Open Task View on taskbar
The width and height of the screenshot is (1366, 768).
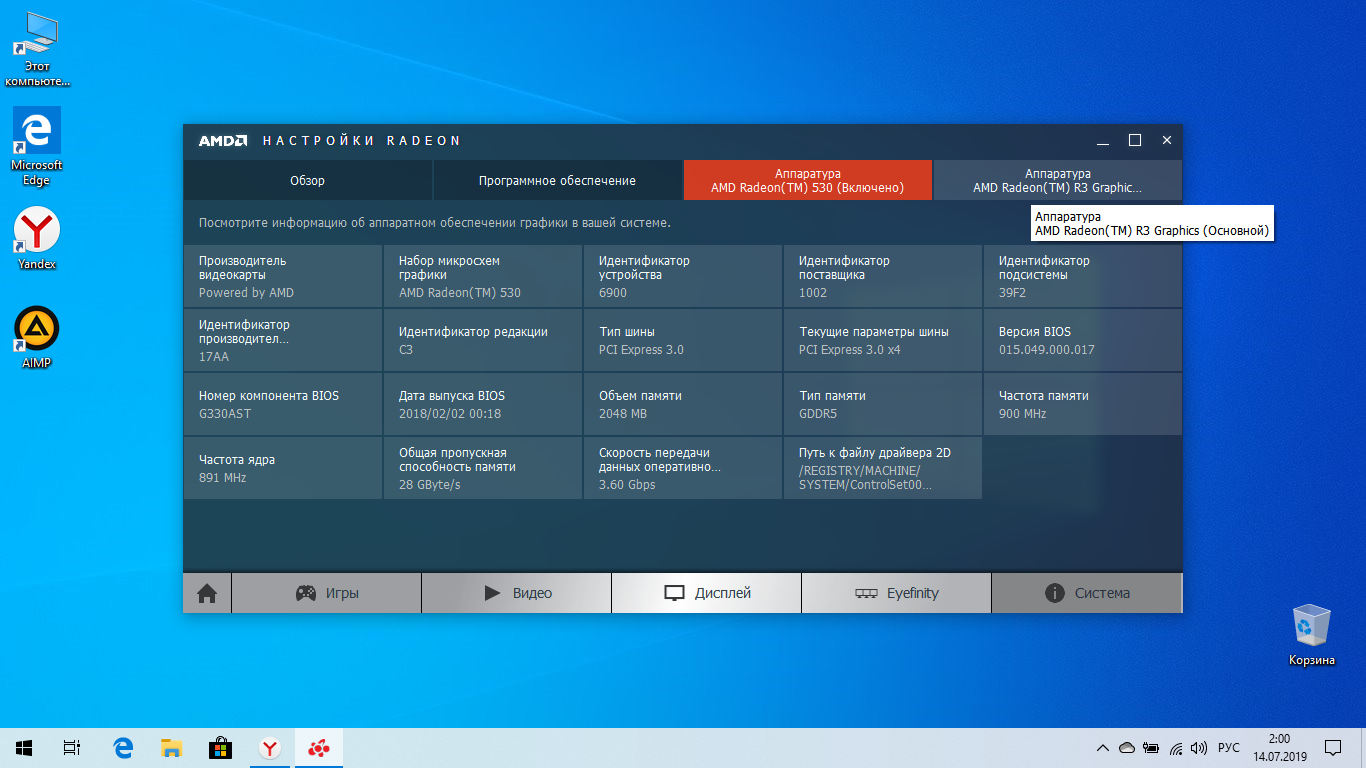click(x=72, y=747)
